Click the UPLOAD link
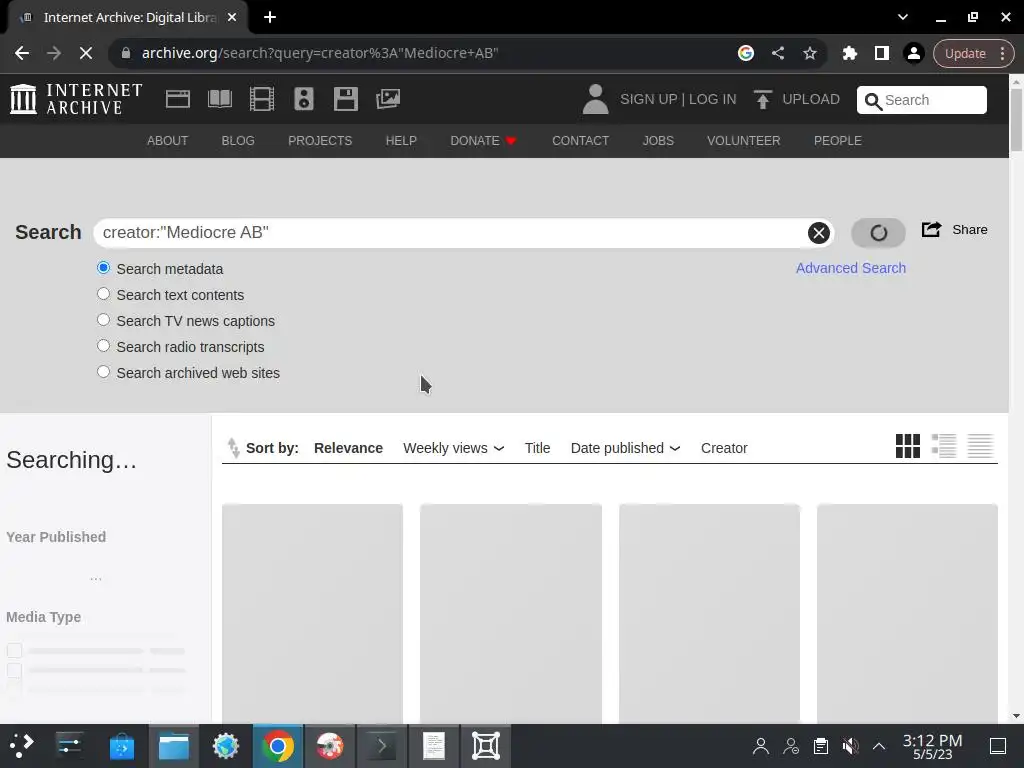The width and height of the screenshot is (1024, 768). point(811,99)
